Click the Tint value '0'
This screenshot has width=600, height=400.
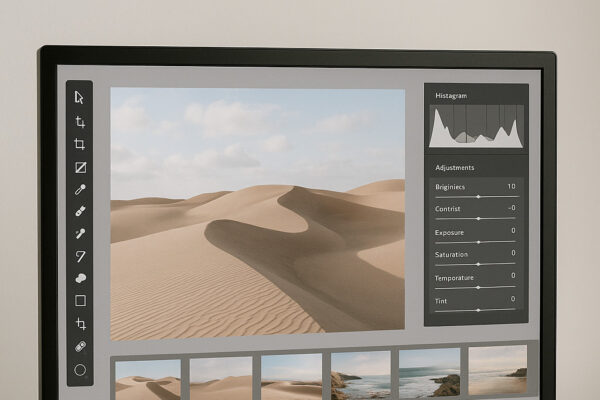tap(513, 299)
